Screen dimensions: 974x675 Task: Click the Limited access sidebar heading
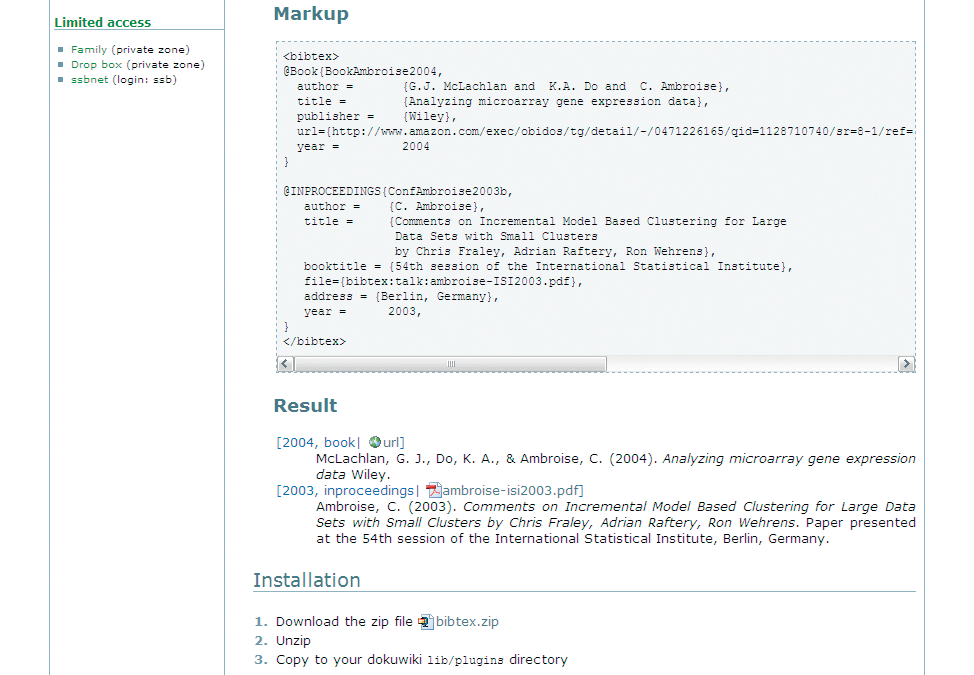click(x=102, y=22)
